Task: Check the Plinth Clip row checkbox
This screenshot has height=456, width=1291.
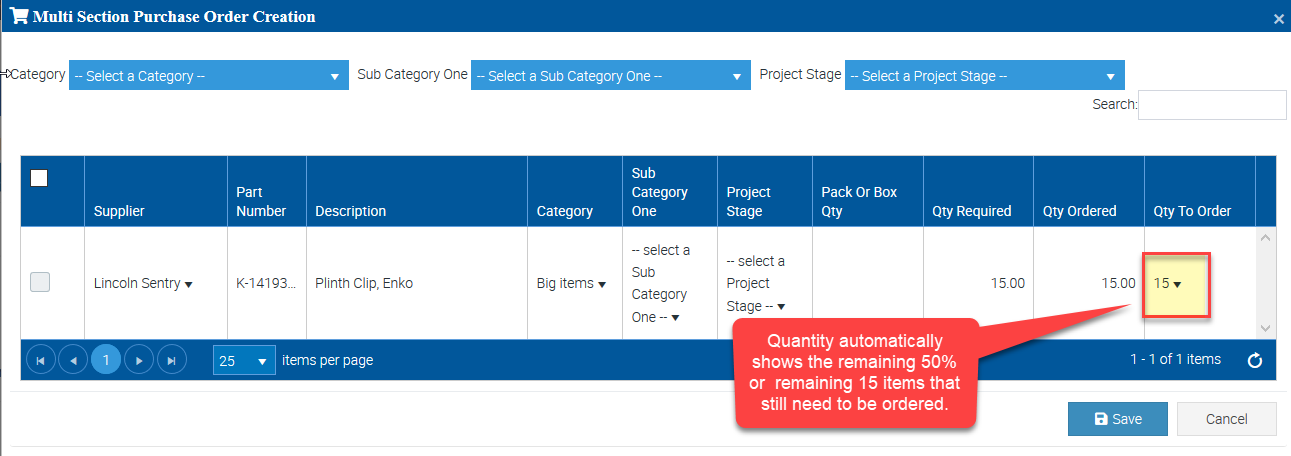Action: tap(40, 283)
